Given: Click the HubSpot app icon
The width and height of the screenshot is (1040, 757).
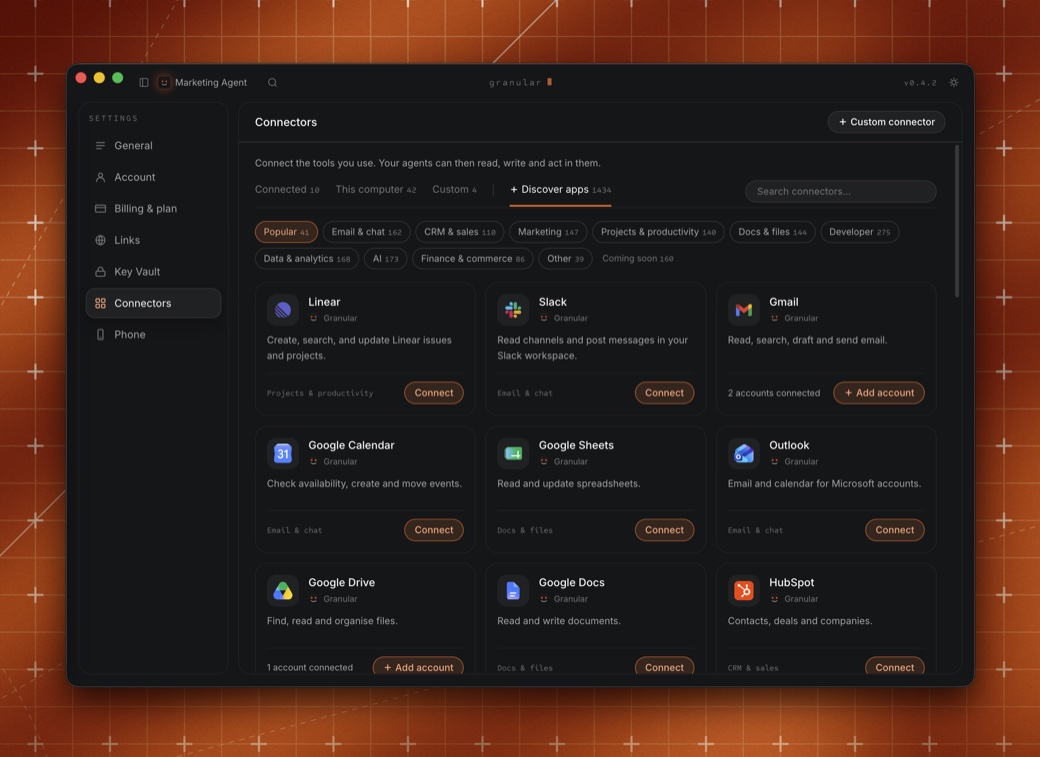Looking at the screenshot, I should click(x=744, y=590).
